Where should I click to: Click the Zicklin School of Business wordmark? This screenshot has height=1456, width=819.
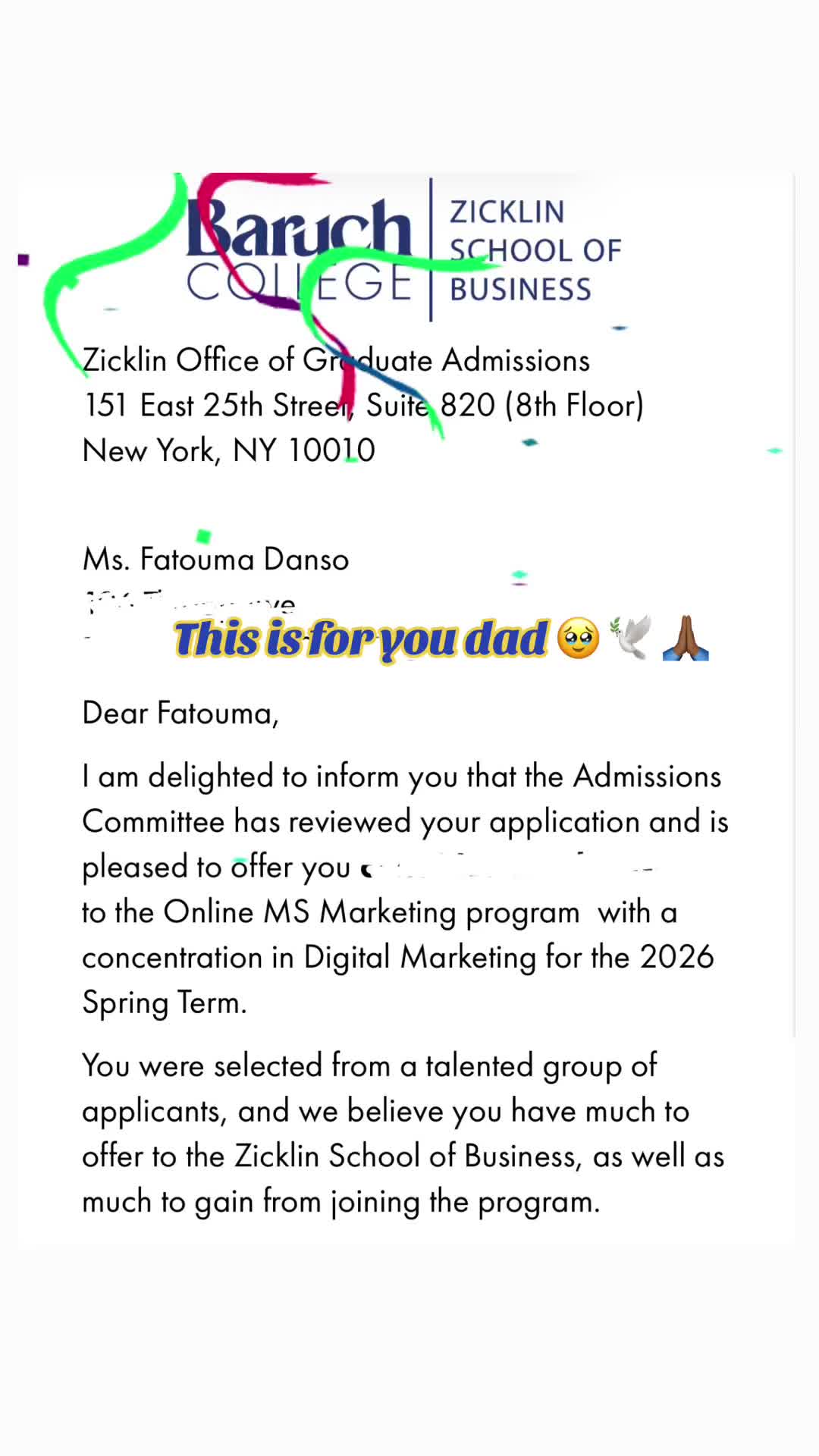[535, 251]
